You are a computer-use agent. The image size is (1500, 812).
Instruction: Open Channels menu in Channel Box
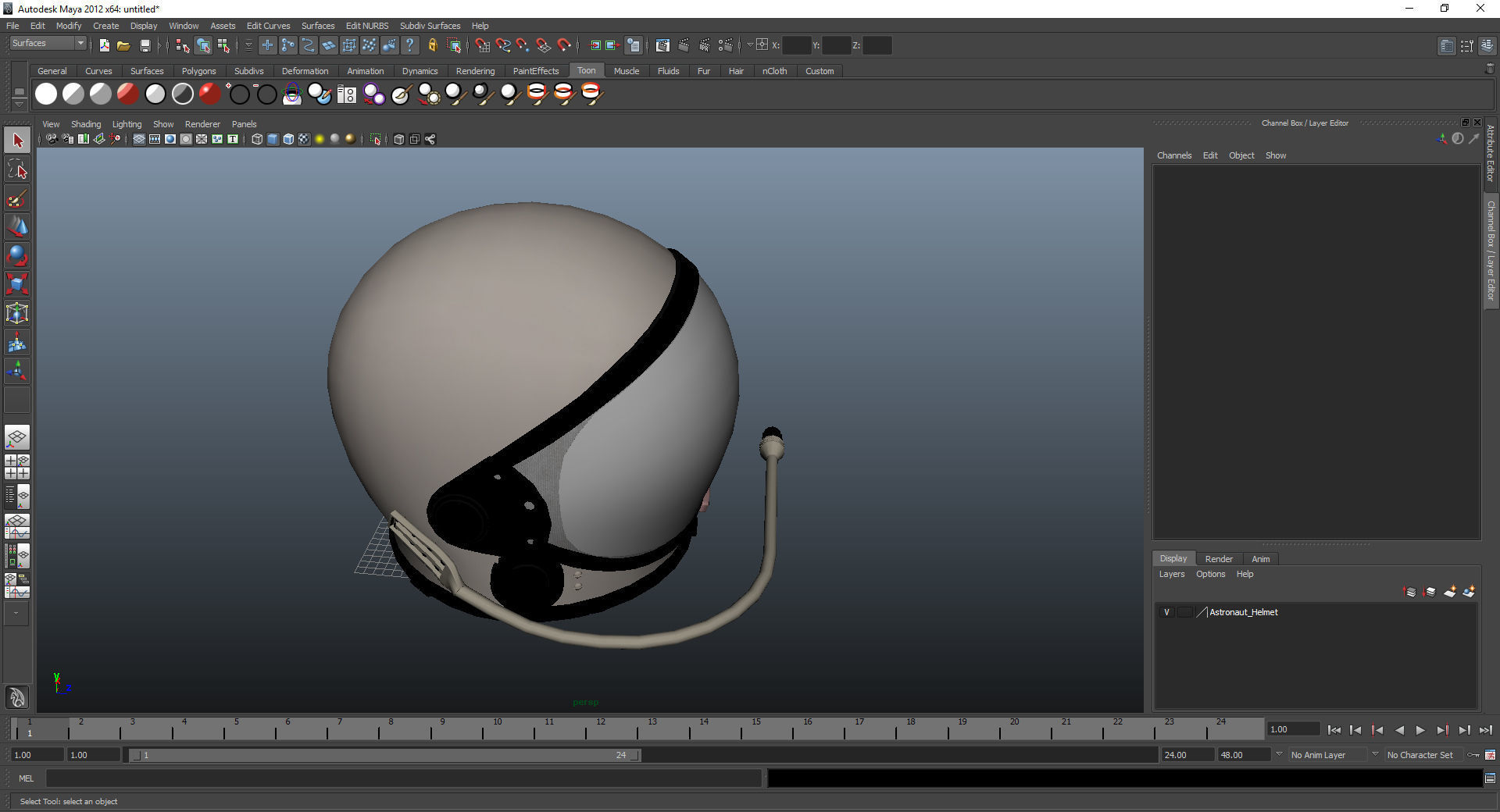1173,155
